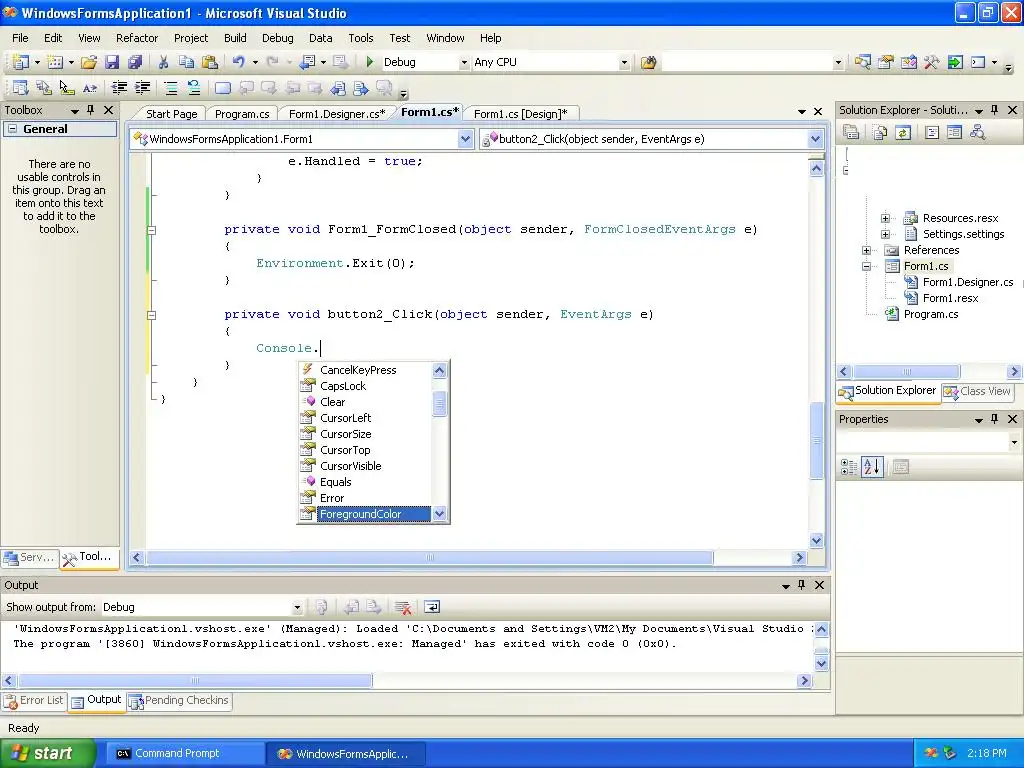Switch Properties to the Categorized view icon
1024x768 pixels.
click(x=848, y=467)
